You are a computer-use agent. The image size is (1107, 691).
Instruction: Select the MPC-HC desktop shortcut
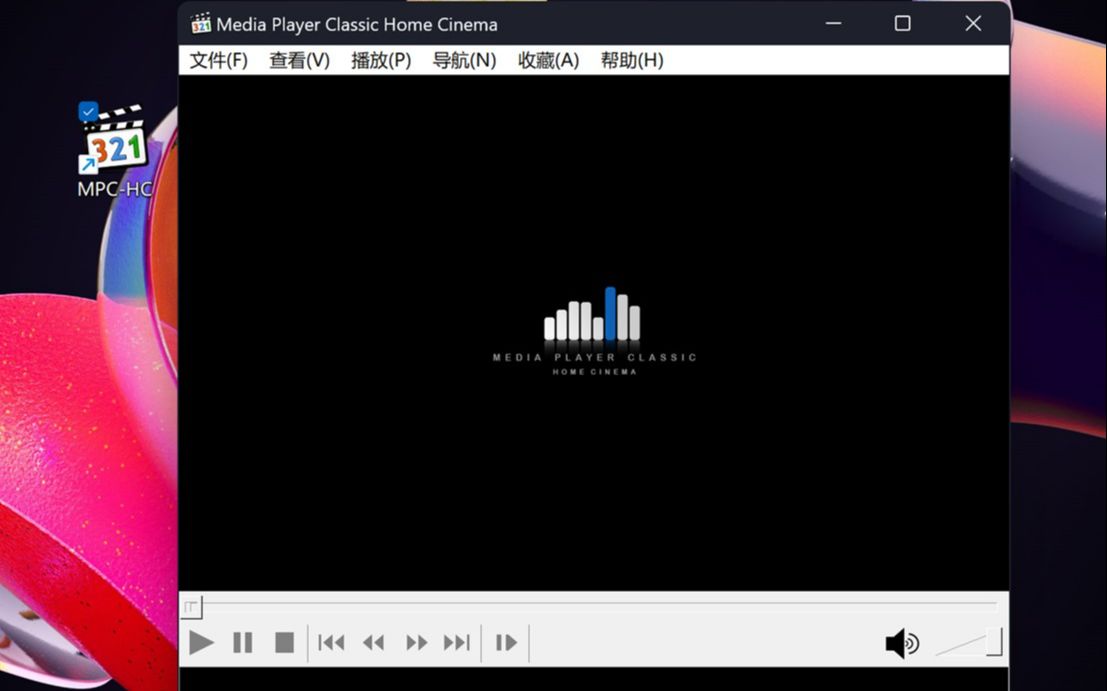coord(114,150)
